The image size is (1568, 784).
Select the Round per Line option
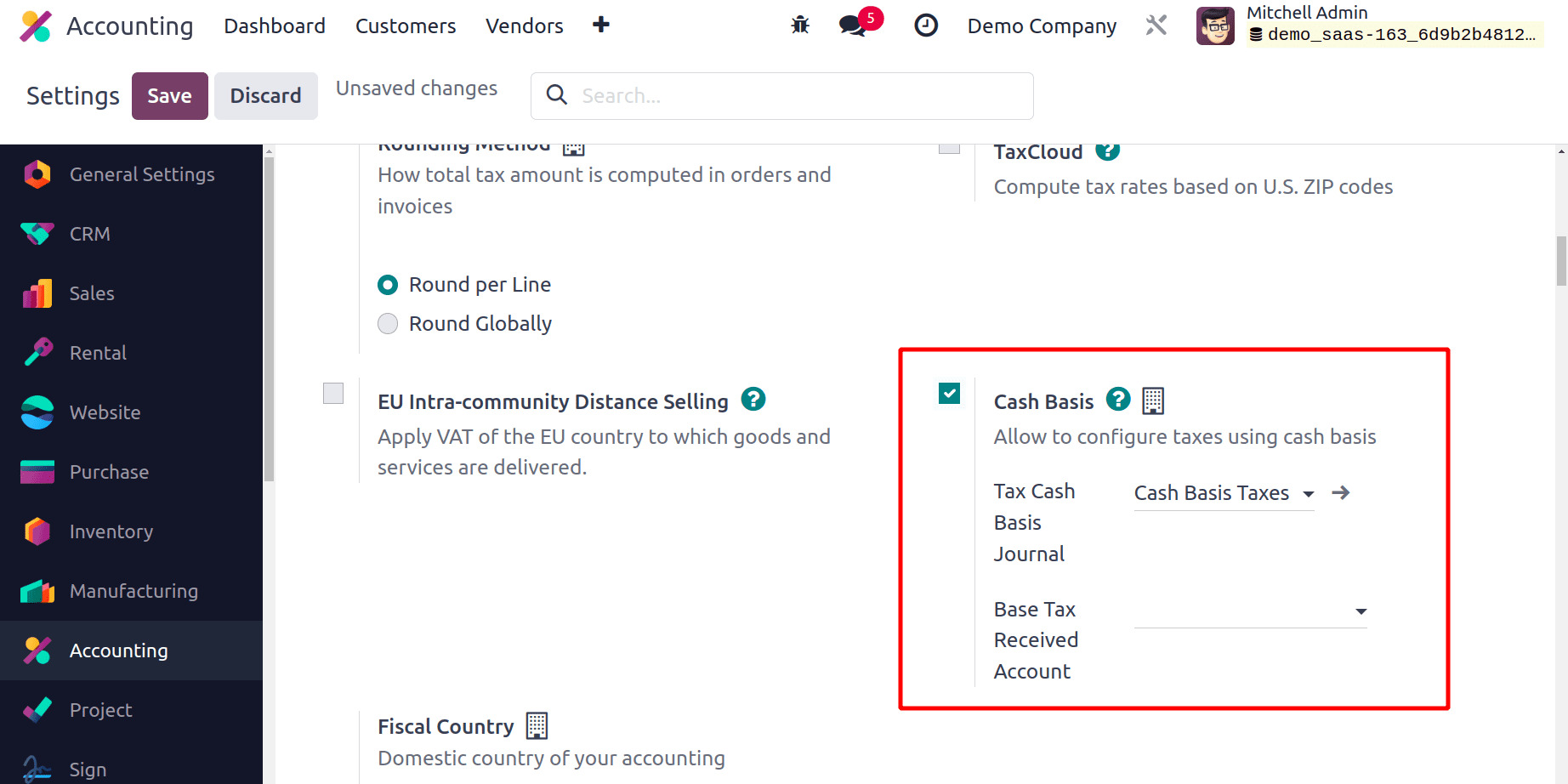coord(388,285)
